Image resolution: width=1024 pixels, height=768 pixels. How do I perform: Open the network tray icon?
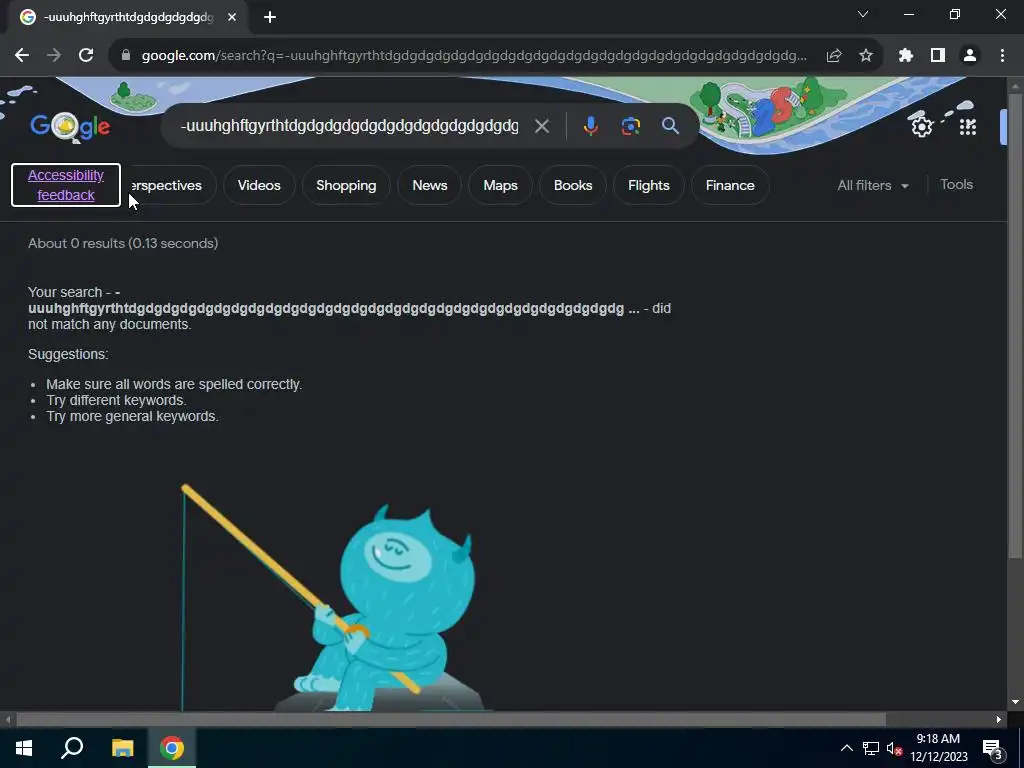871,748
